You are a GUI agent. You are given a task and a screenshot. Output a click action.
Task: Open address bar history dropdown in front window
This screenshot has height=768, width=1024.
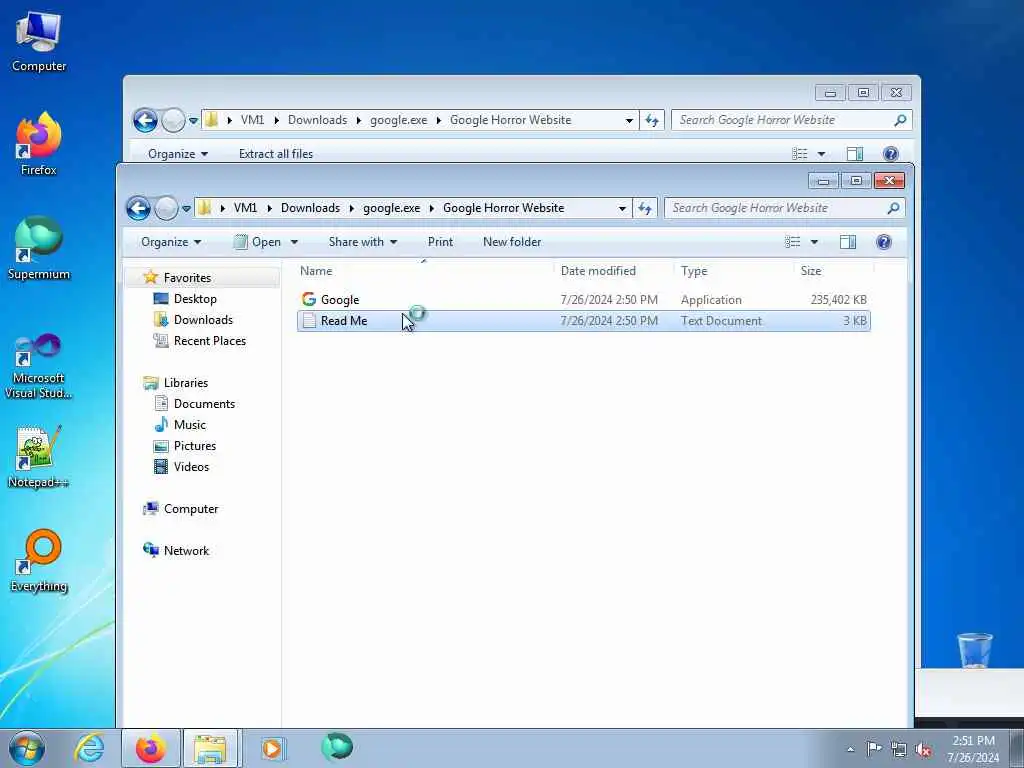click(622, 209)
